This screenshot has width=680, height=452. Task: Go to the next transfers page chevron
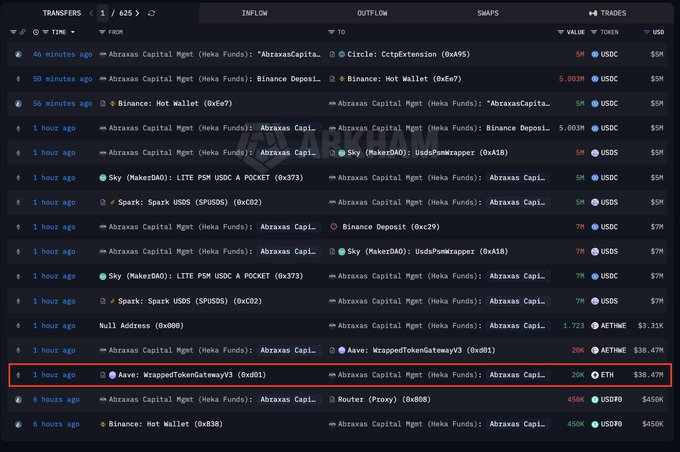tap(137, 13)
